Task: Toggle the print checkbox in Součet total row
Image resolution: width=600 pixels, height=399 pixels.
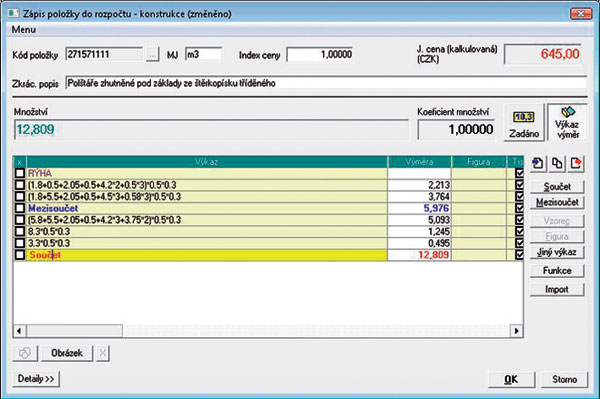Action: click(519, 255)
